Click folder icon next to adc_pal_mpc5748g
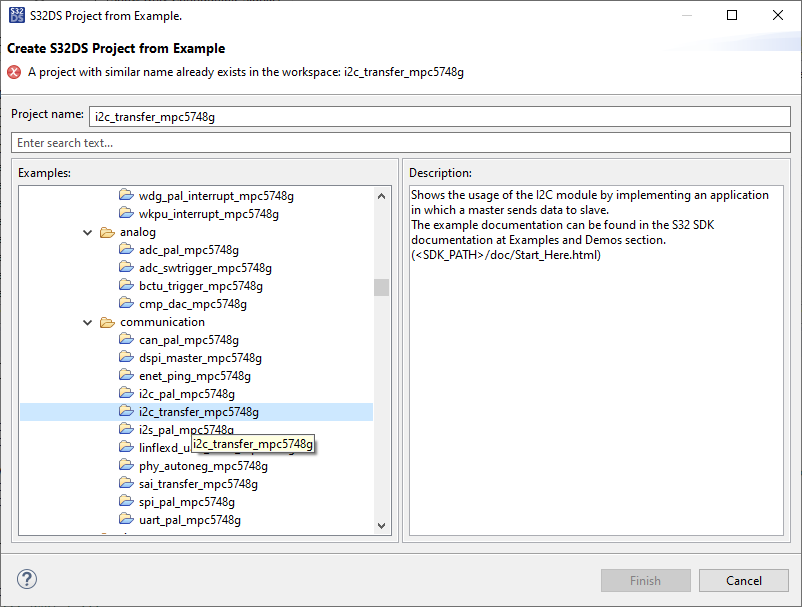 126,250
